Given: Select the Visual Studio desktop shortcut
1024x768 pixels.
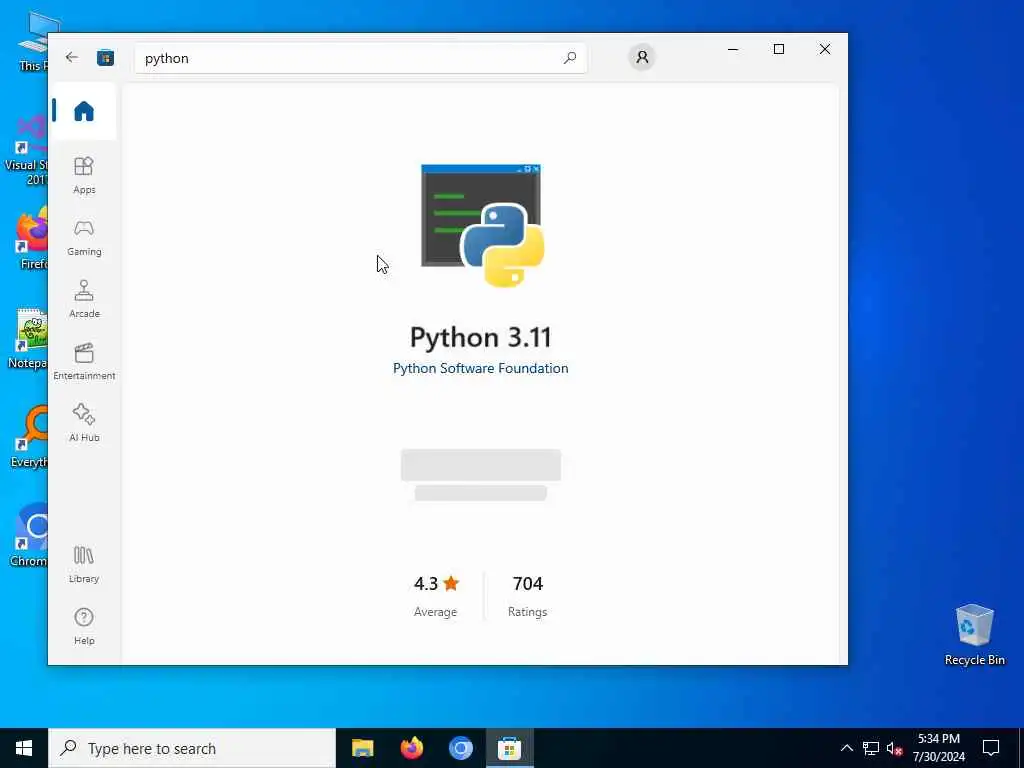Looking at the screenshot, I should click(26, 150).
